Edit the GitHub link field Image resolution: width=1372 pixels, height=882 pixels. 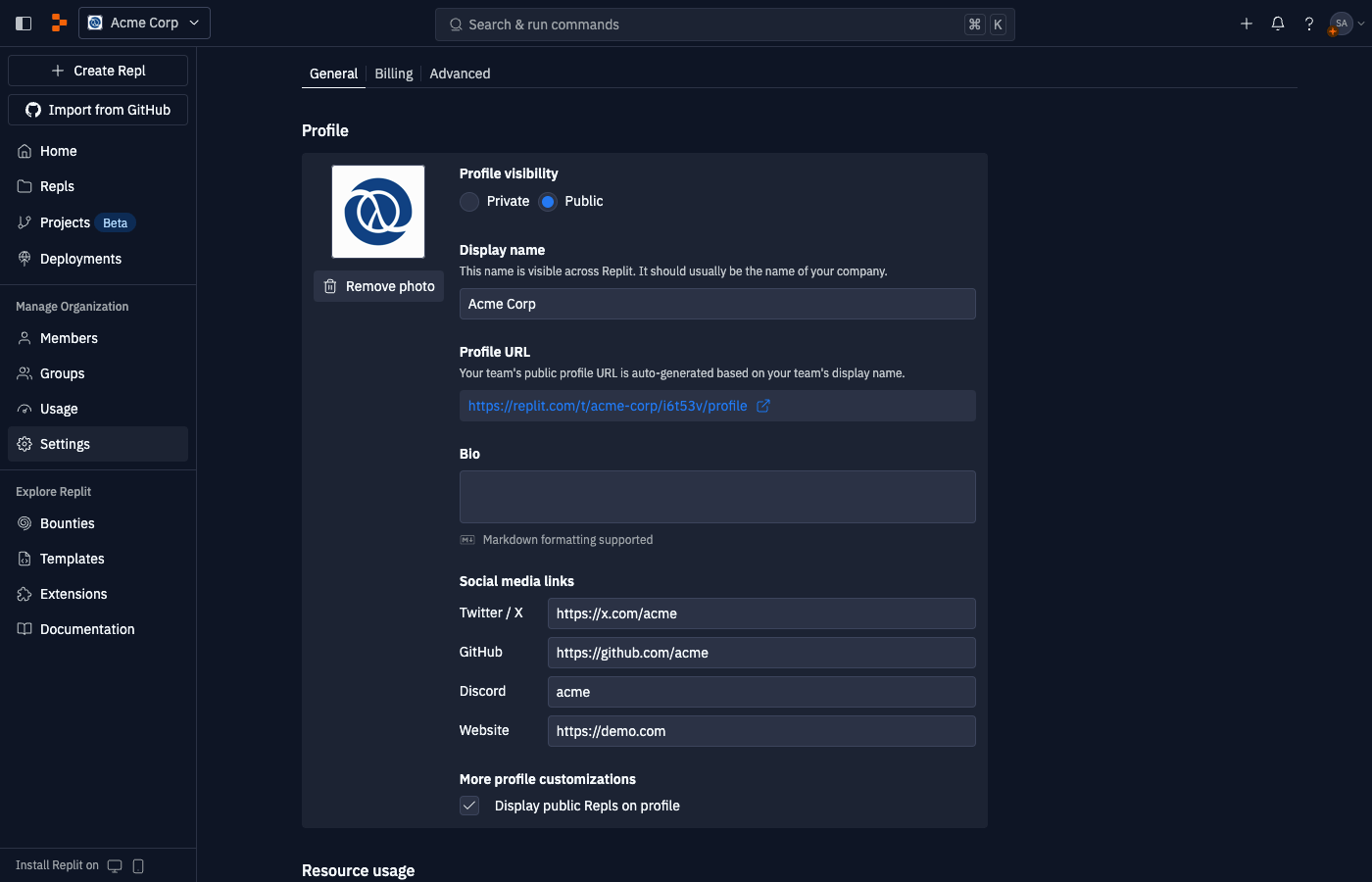pyautogui.click(x=761, y=653)
